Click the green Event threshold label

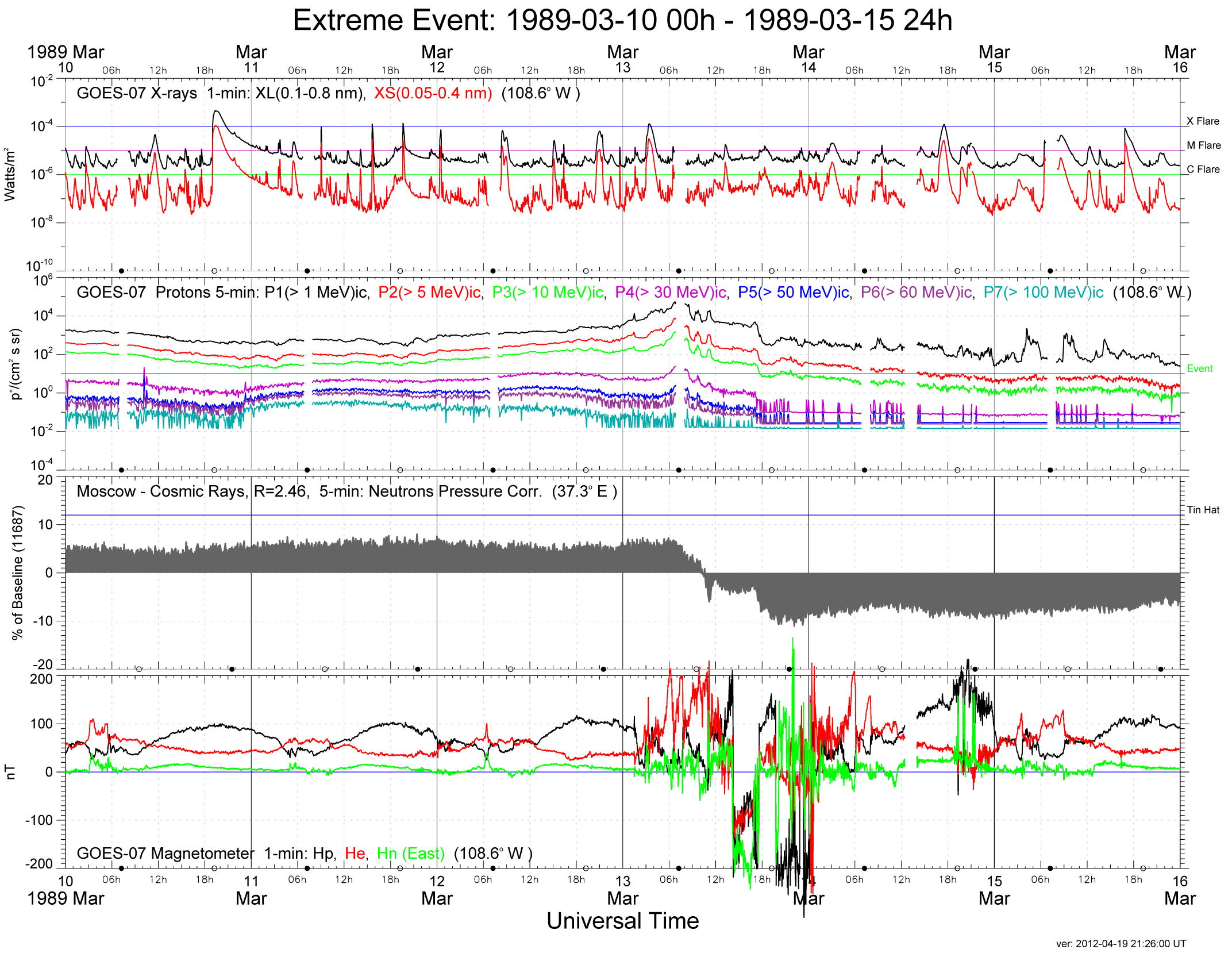pos(1200,369)
